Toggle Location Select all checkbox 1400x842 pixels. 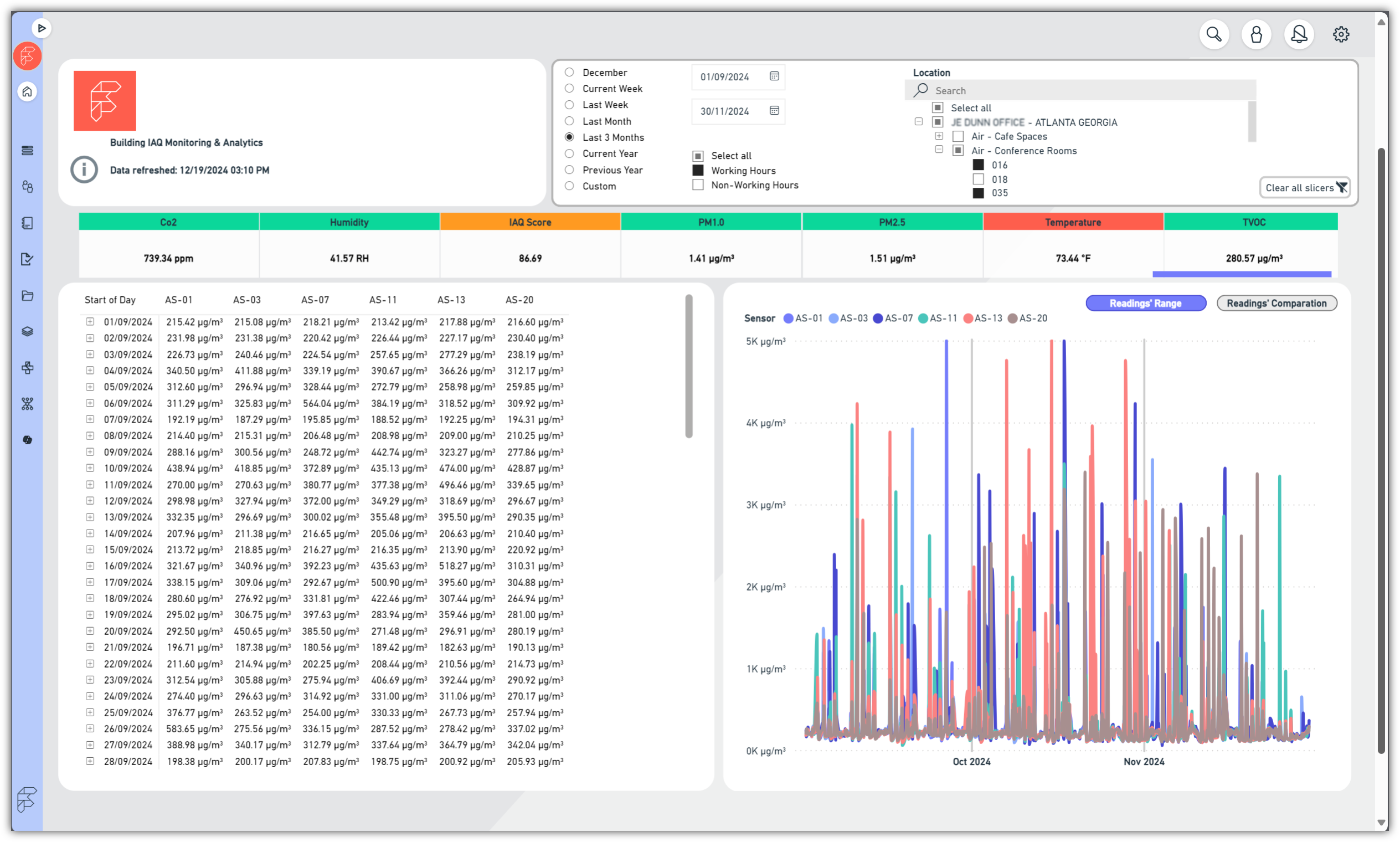(x=938, y=108)
